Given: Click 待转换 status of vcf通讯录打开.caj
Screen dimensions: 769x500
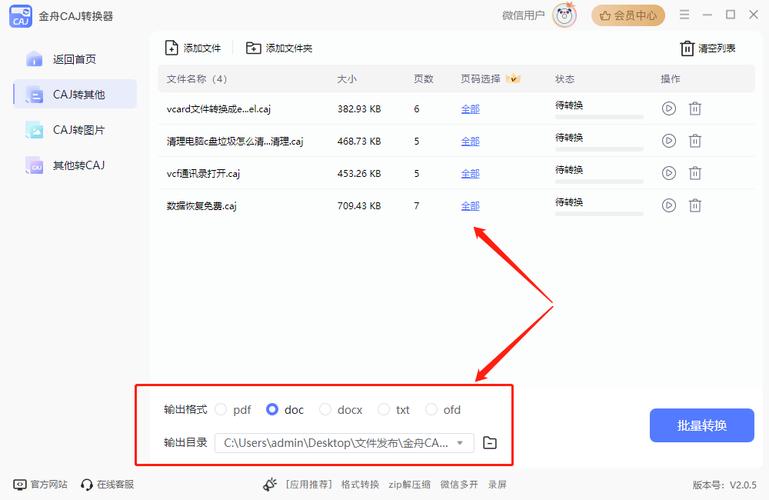Looking at the screenshot, I should (569, 170).
